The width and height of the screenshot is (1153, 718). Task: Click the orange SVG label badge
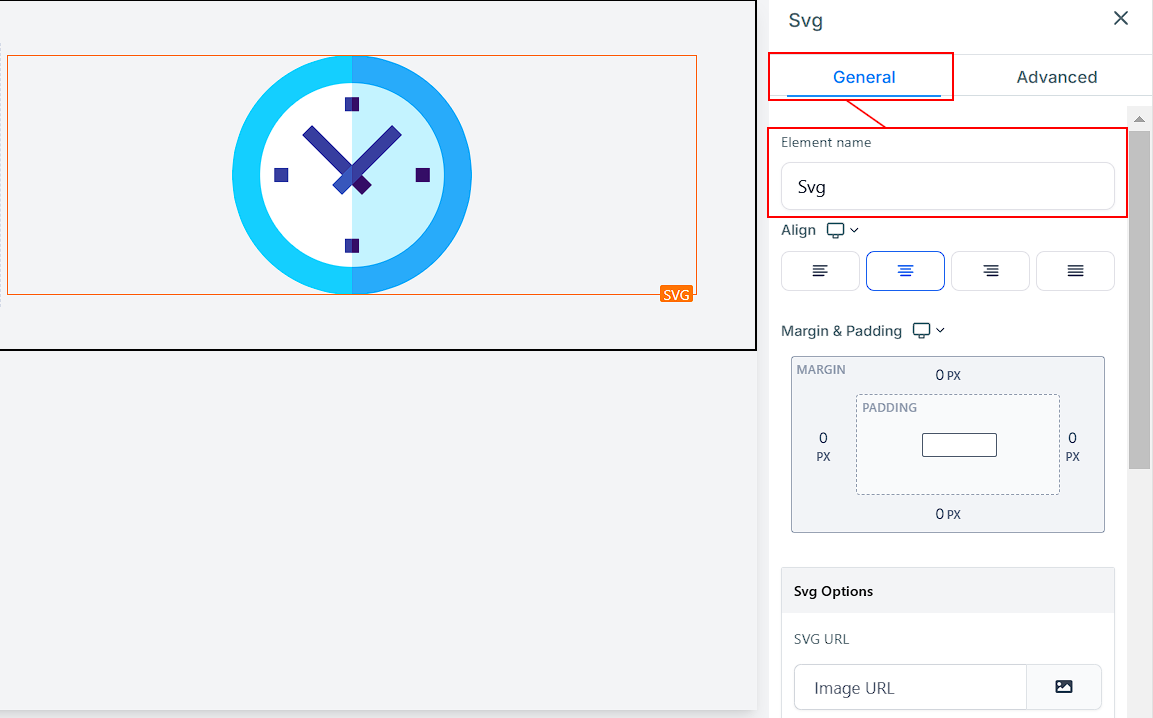(676, 294)
